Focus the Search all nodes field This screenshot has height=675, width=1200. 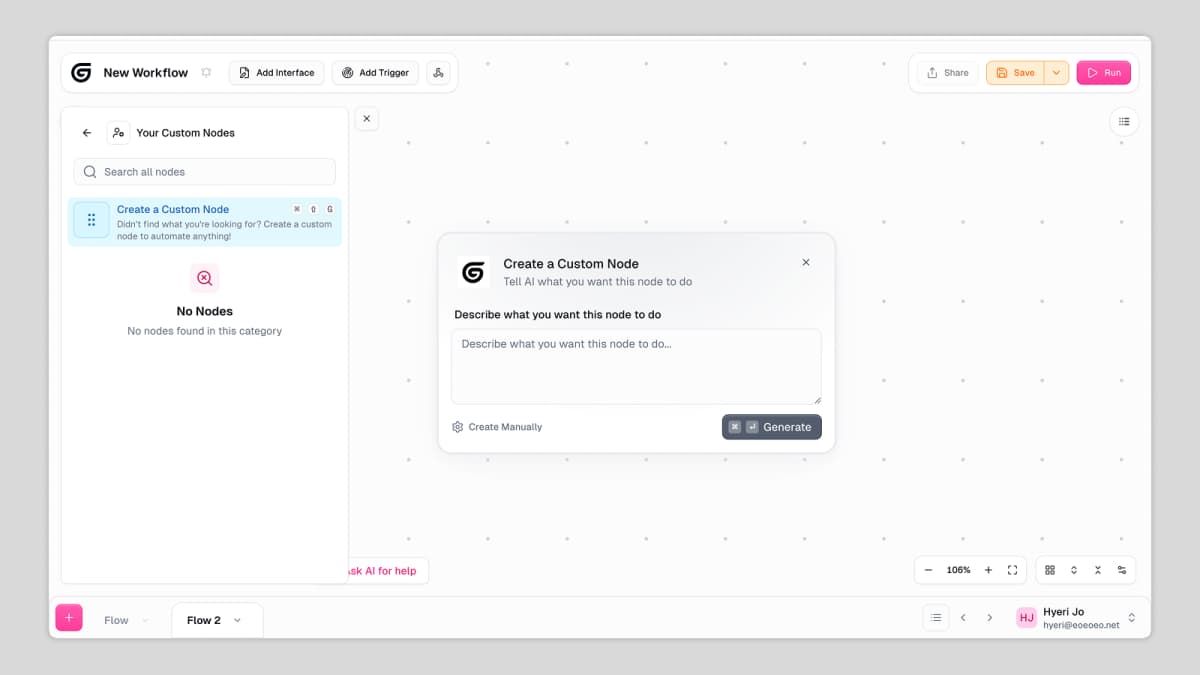[205, 172]
